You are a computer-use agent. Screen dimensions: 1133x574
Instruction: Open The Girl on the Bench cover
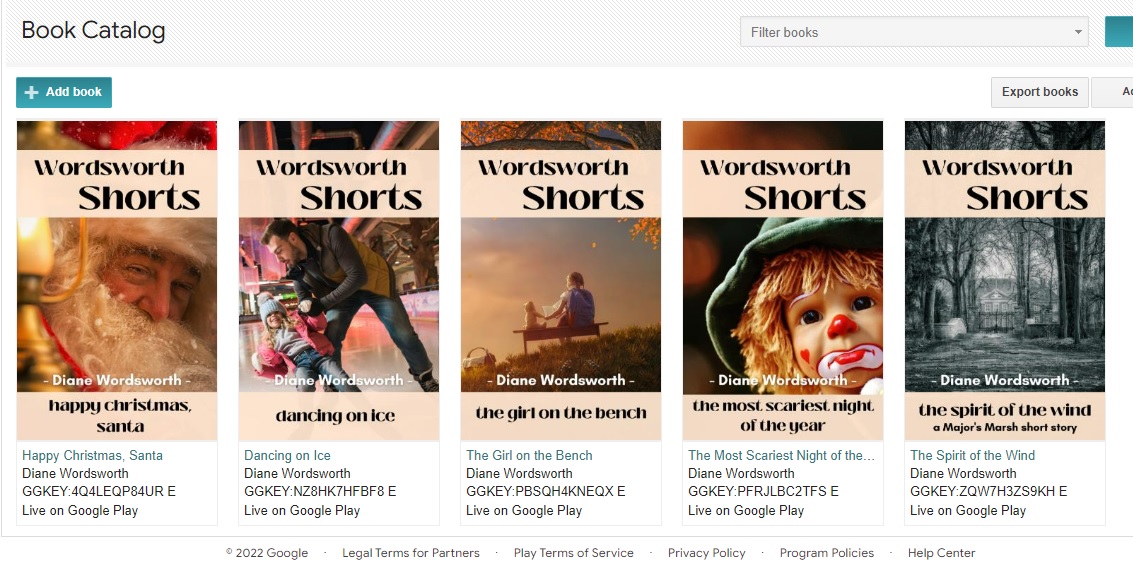[561, 280]
